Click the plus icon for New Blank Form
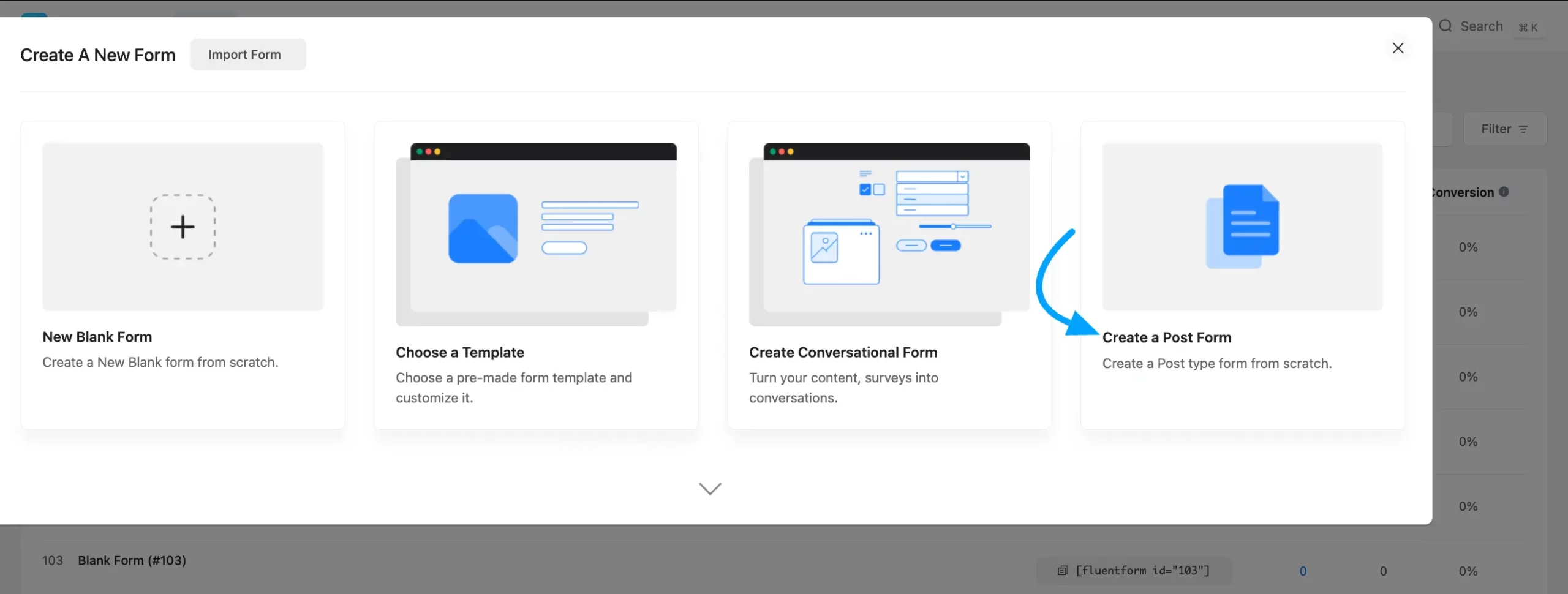The width and height of the screenshot is (1568, 594). pos(183,227)
